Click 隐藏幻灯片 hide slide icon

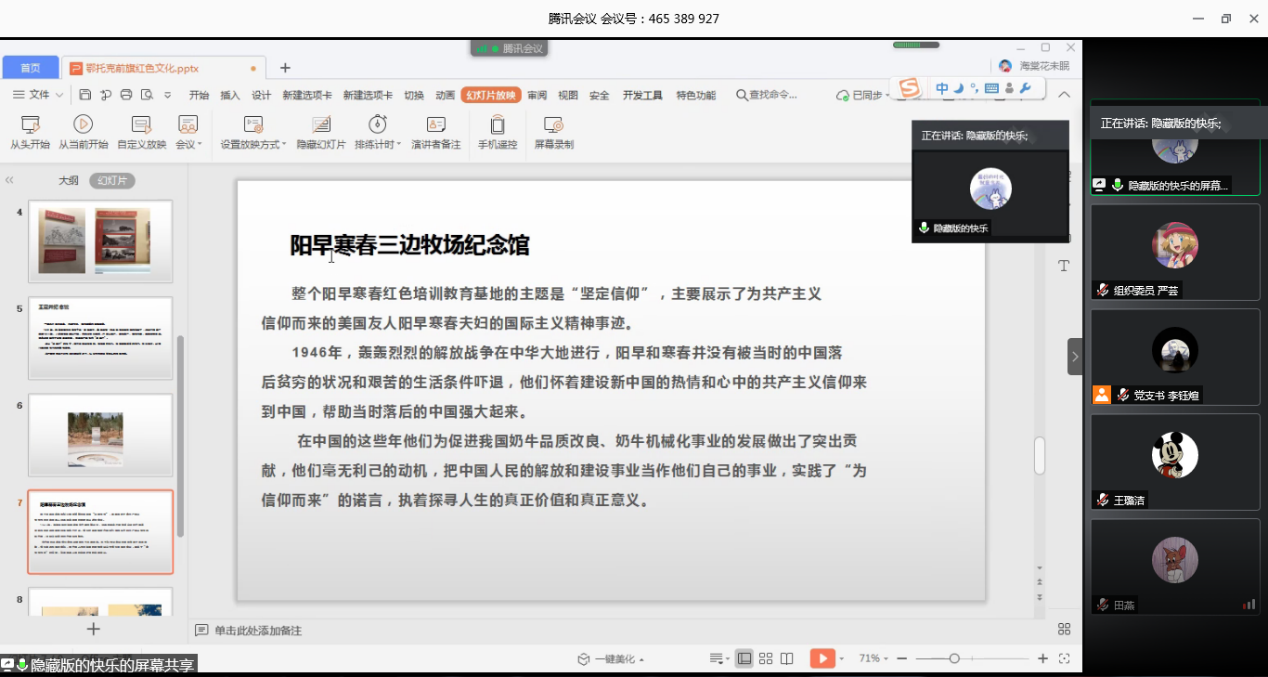[x=321, y=125]
